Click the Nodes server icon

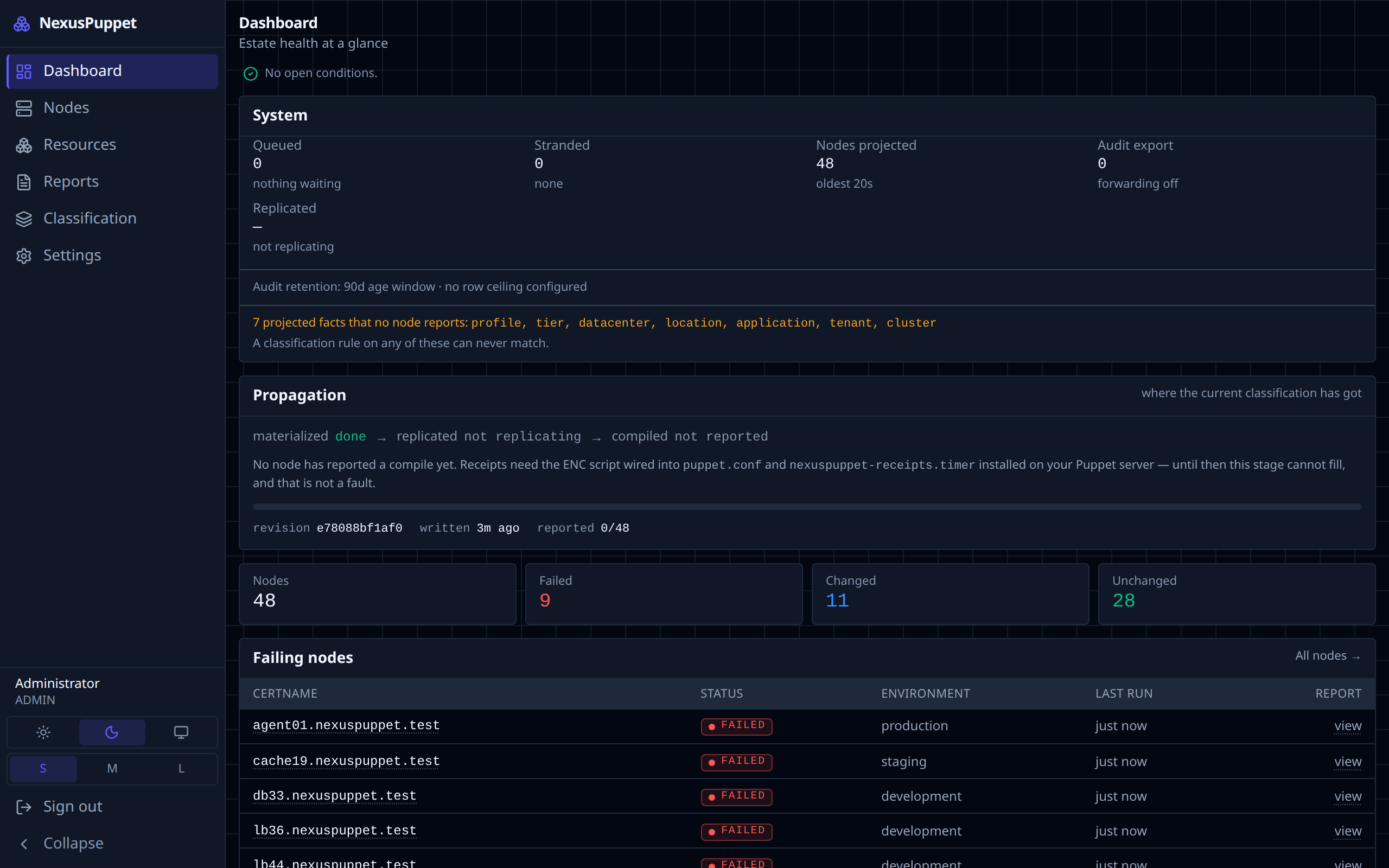point(23,108)
